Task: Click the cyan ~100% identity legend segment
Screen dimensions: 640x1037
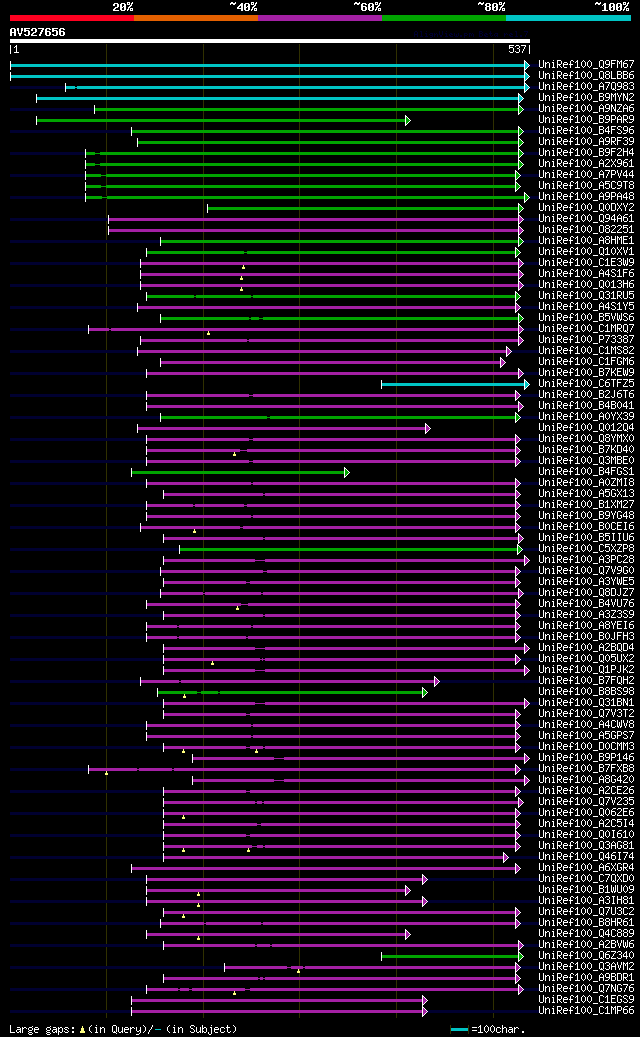Action: pyautogui.click(x=568, y=18)
